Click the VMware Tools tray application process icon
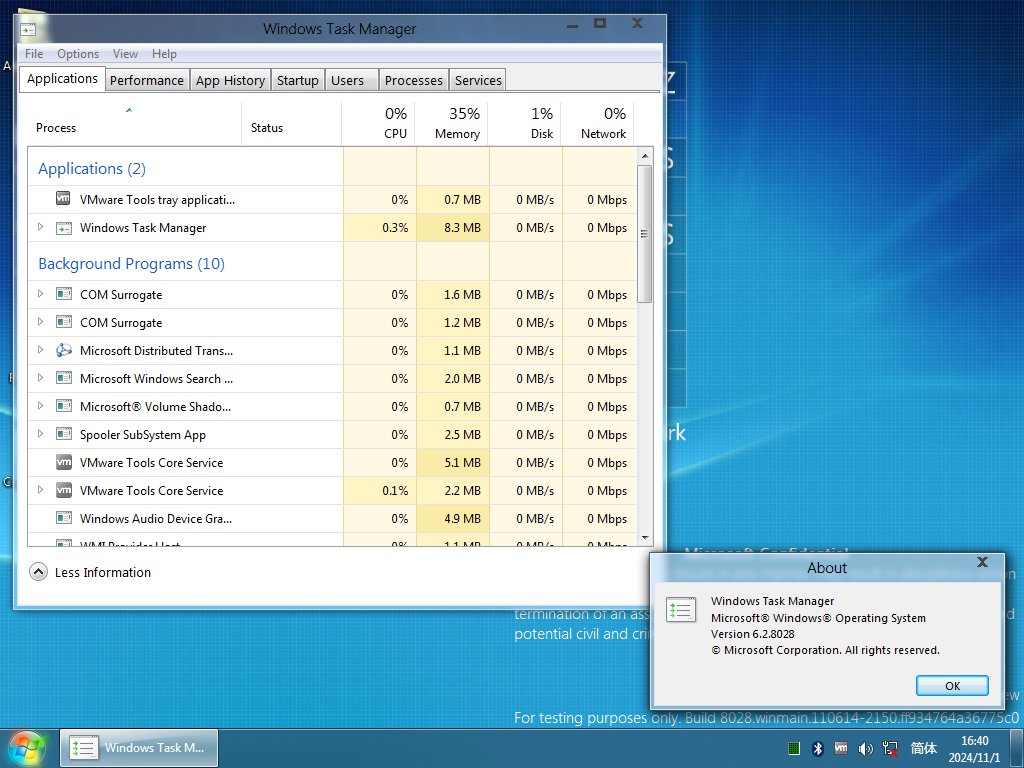Viewport: 1024px width, 768px height. [x=63, y=199]
